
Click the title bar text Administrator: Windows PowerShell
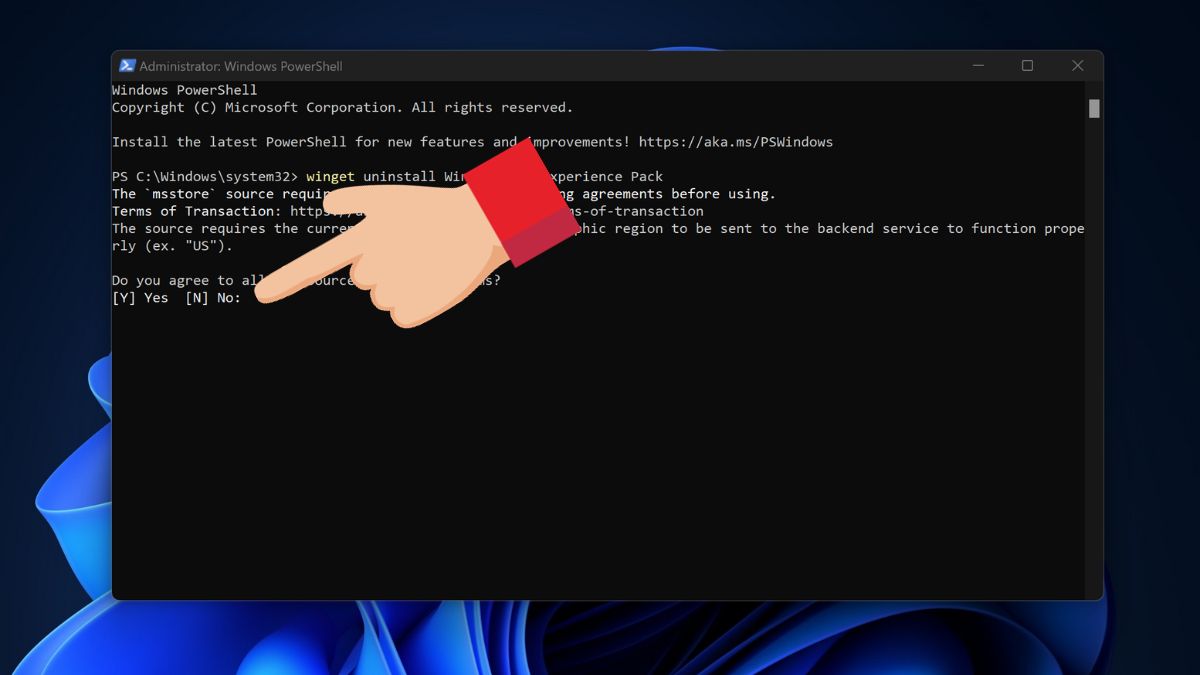(x=240, y=66)
